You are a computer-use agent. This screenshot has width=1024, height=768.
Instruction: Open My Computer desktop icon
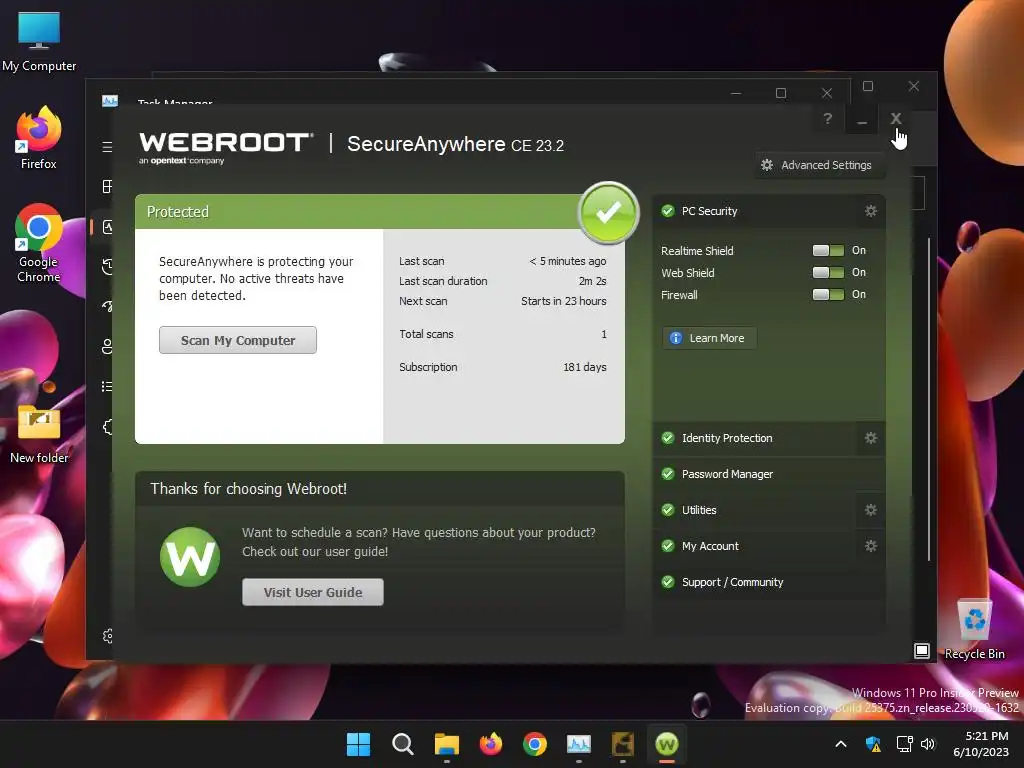pyautogui.click(x=39, y=41)
